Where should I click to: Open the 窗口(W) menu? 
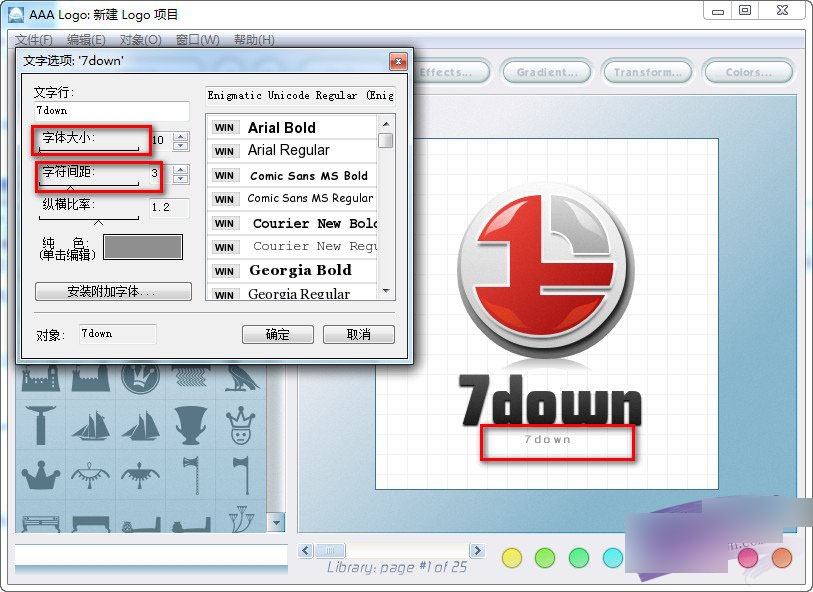point(198,40)
